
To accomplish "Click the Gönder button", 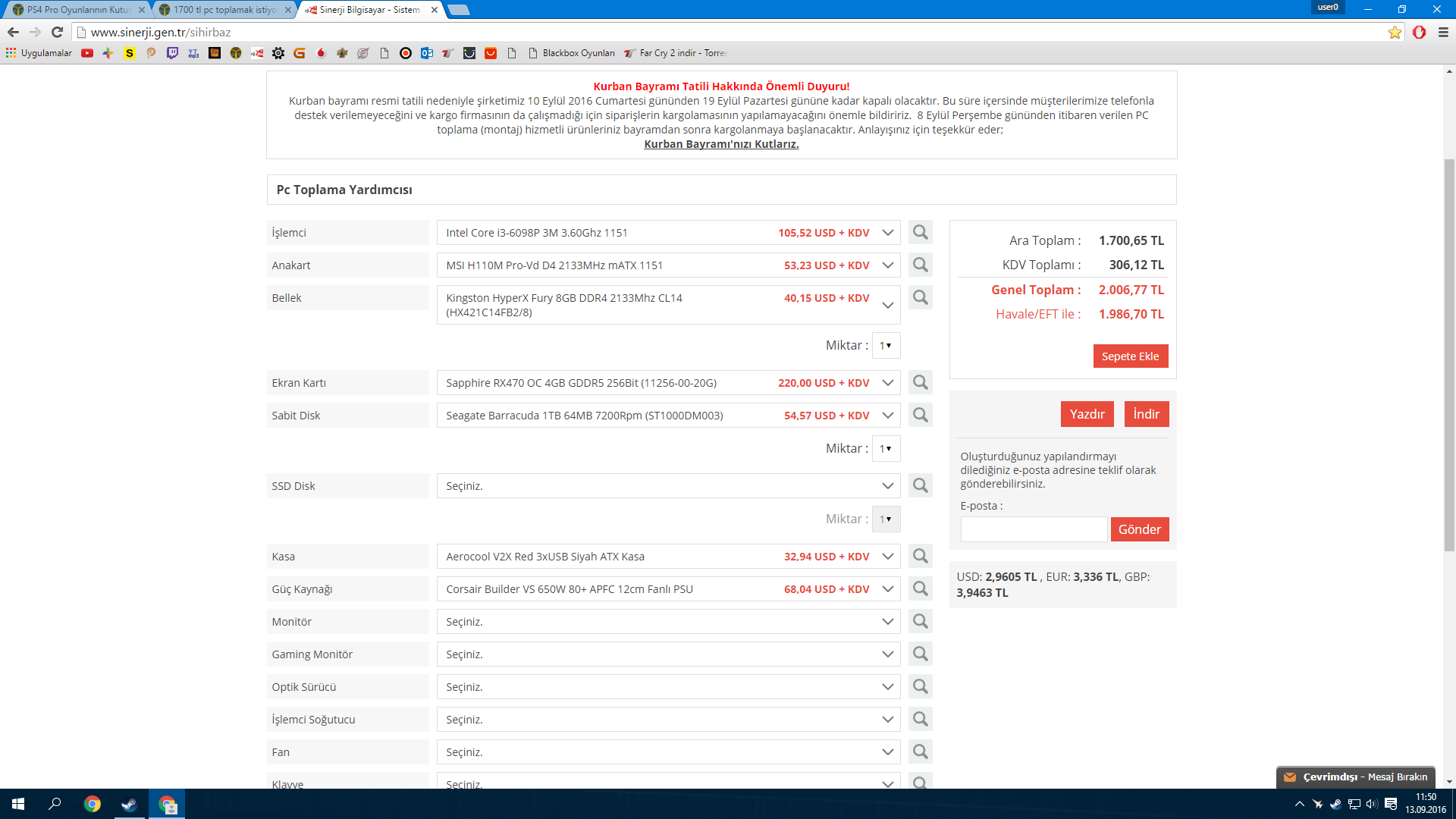I will pos(1139,529).
